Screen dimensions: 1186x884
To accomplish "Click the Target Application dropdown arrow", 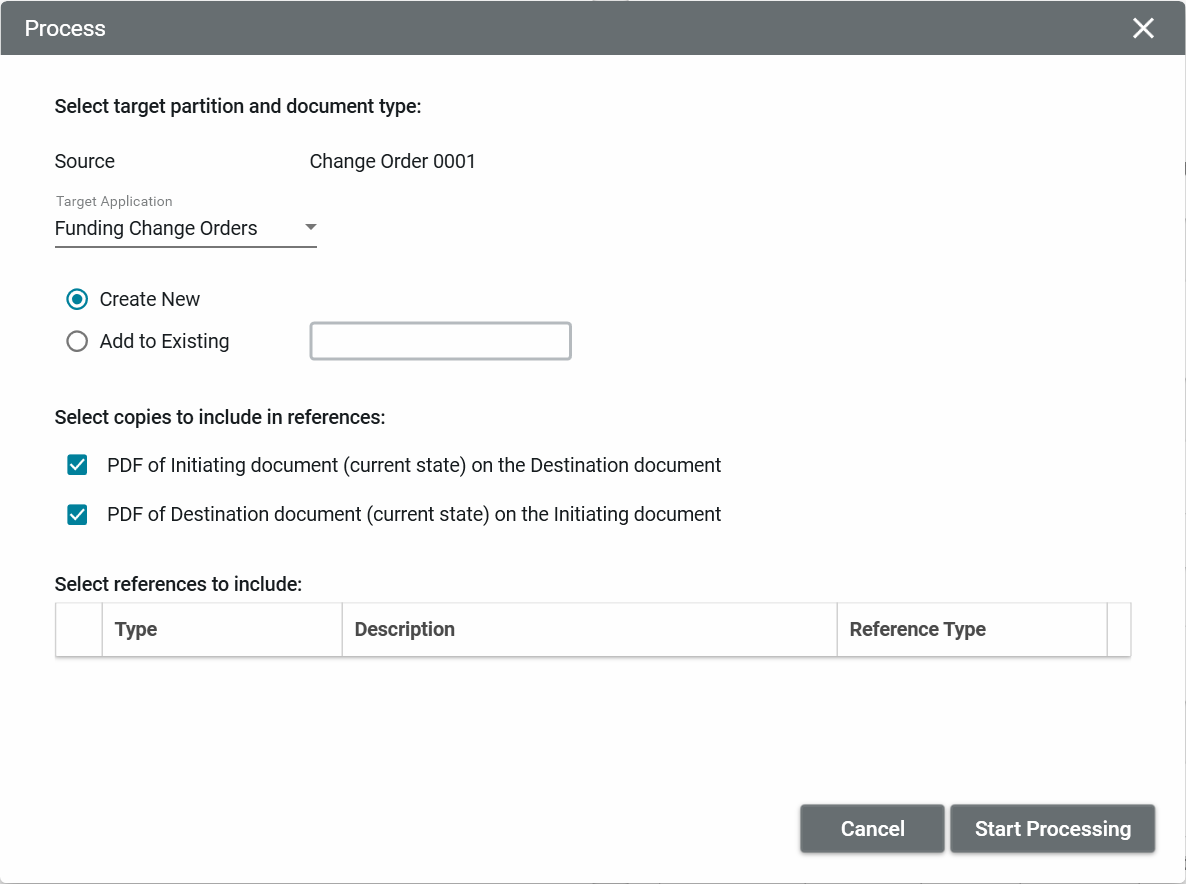I will coord(310,227).
